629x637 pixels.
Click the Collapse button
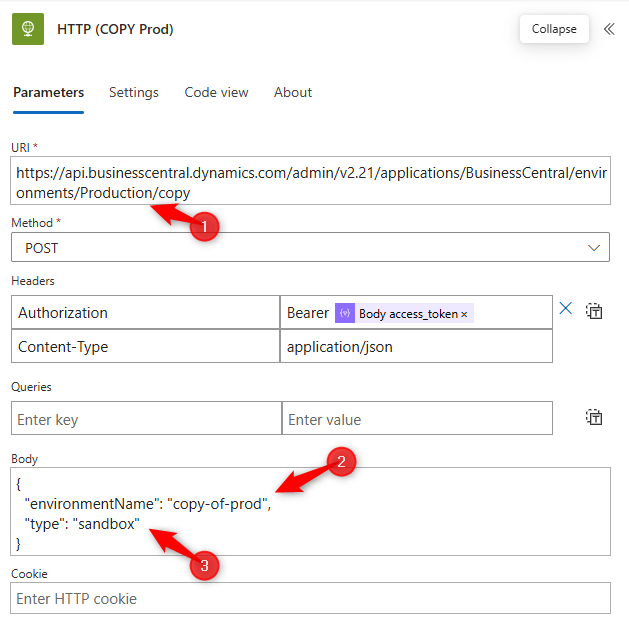coord(554,29)
